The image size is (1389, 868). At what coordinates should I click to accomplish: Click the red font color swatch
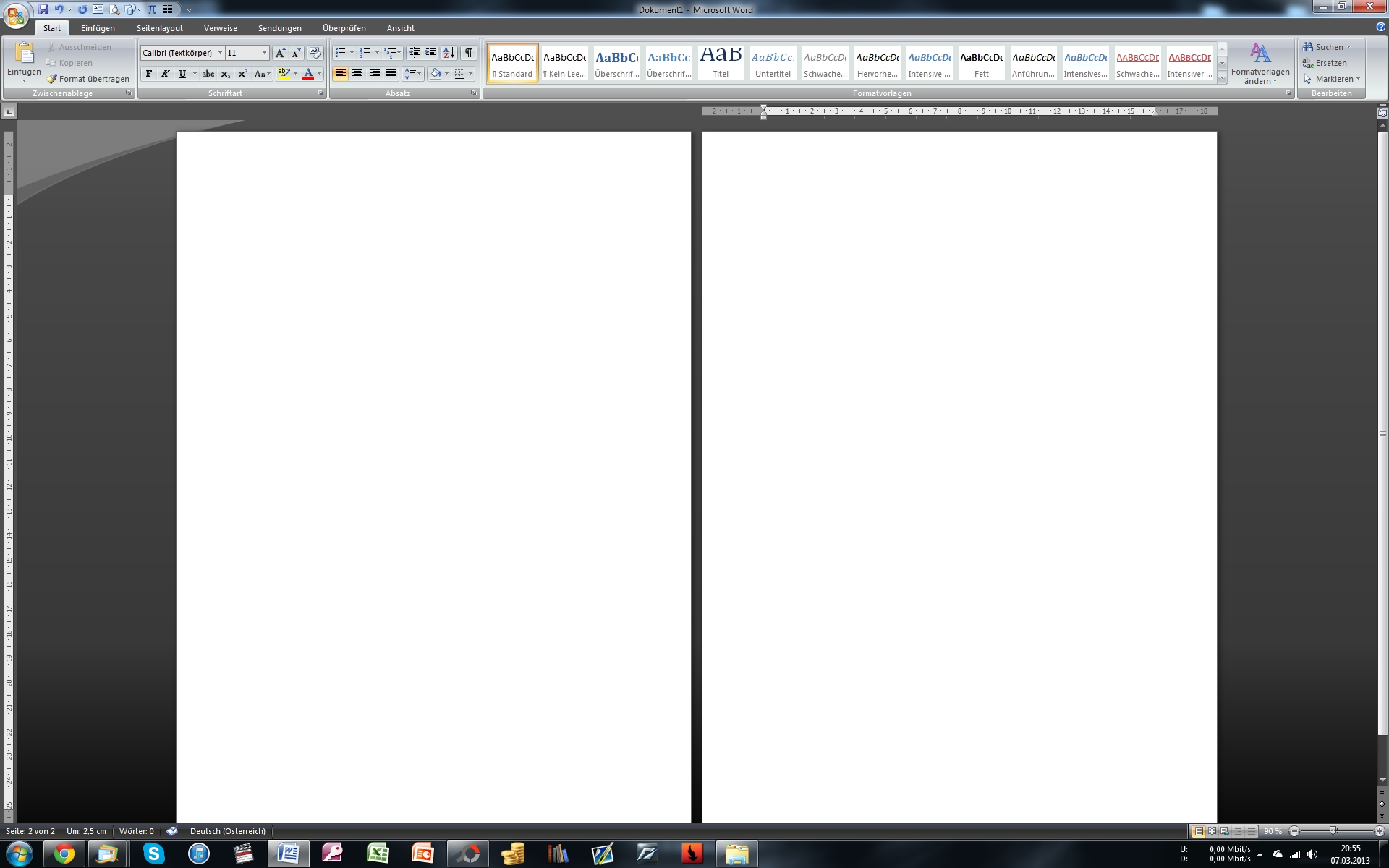(x=308, y=74)
